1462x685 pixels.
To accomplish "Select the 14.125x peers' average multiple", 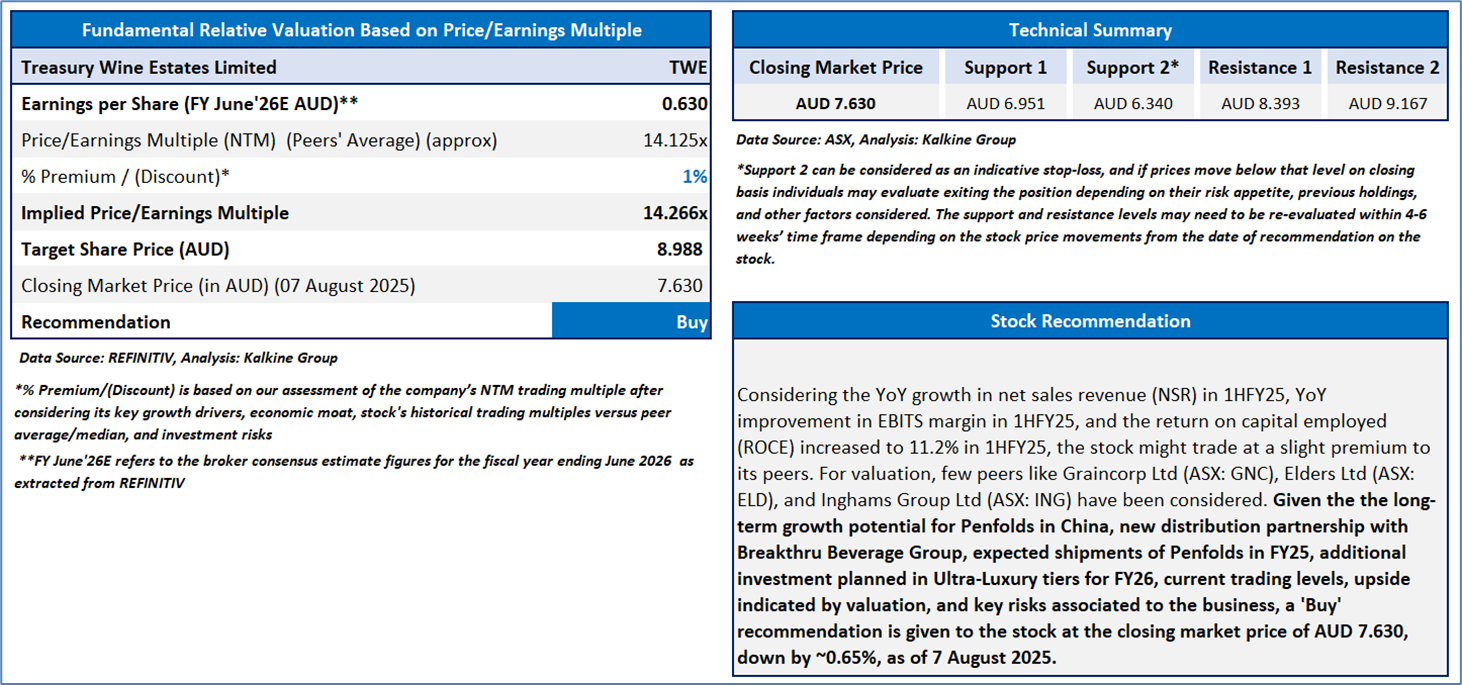I will click(675, 141).
